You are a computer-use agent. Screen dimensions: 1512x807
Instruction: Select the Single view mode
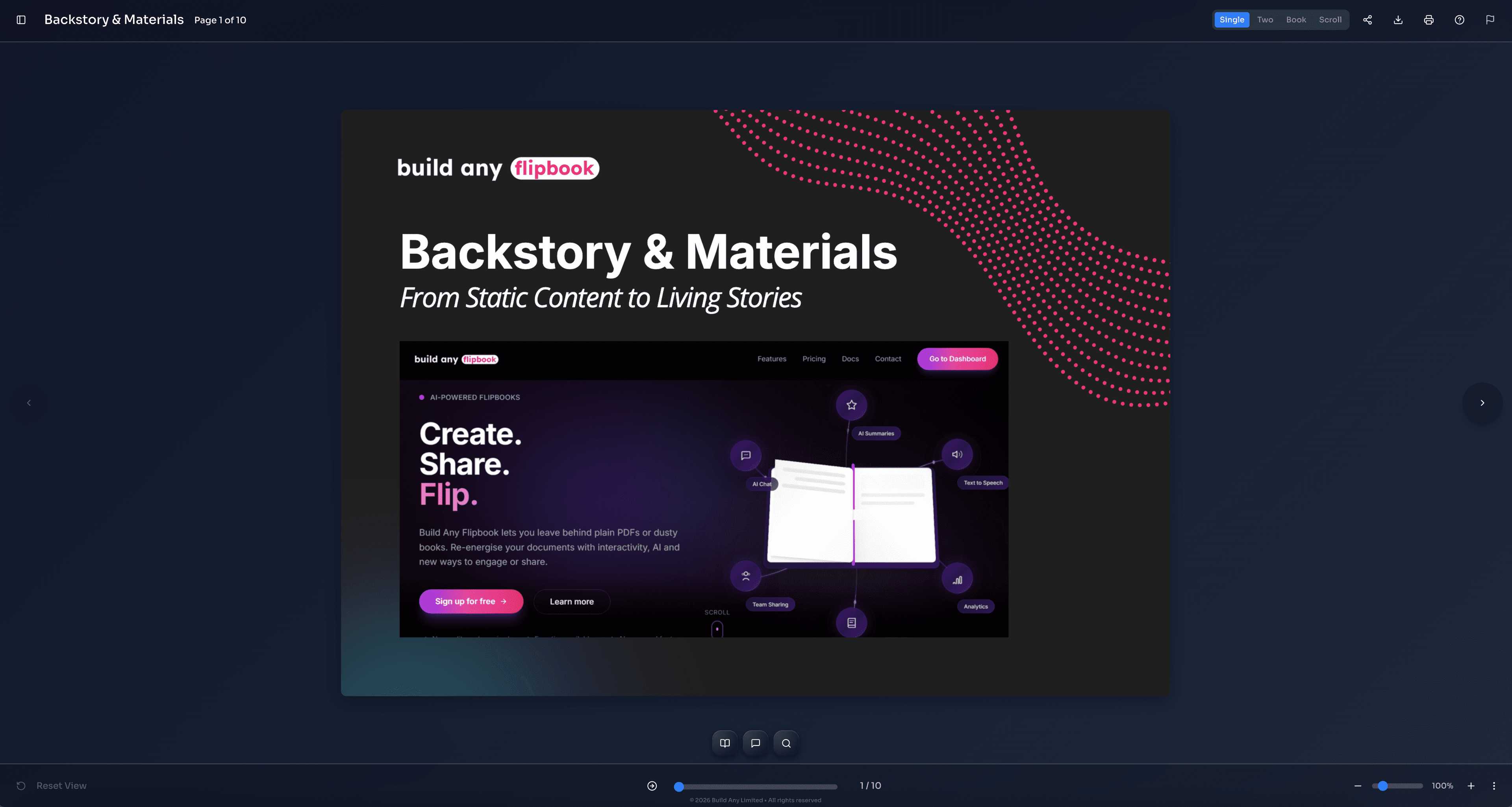[1231, 20]
